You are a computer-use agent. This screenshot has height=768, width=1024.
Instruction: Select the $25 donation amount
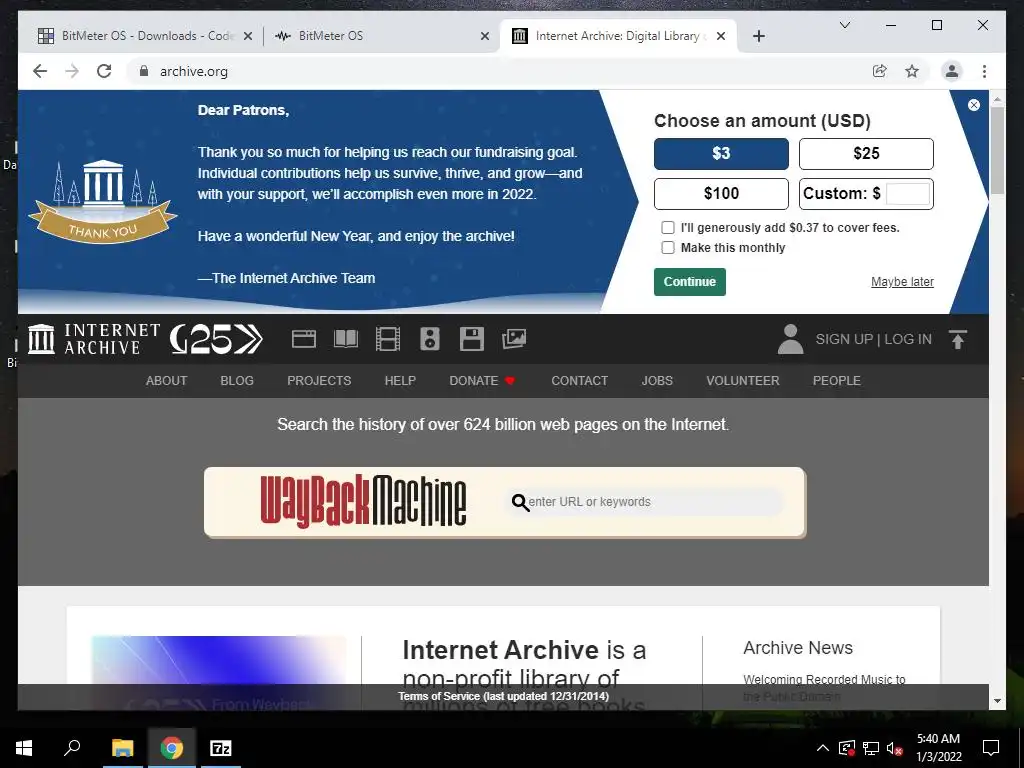click(866, 153)
